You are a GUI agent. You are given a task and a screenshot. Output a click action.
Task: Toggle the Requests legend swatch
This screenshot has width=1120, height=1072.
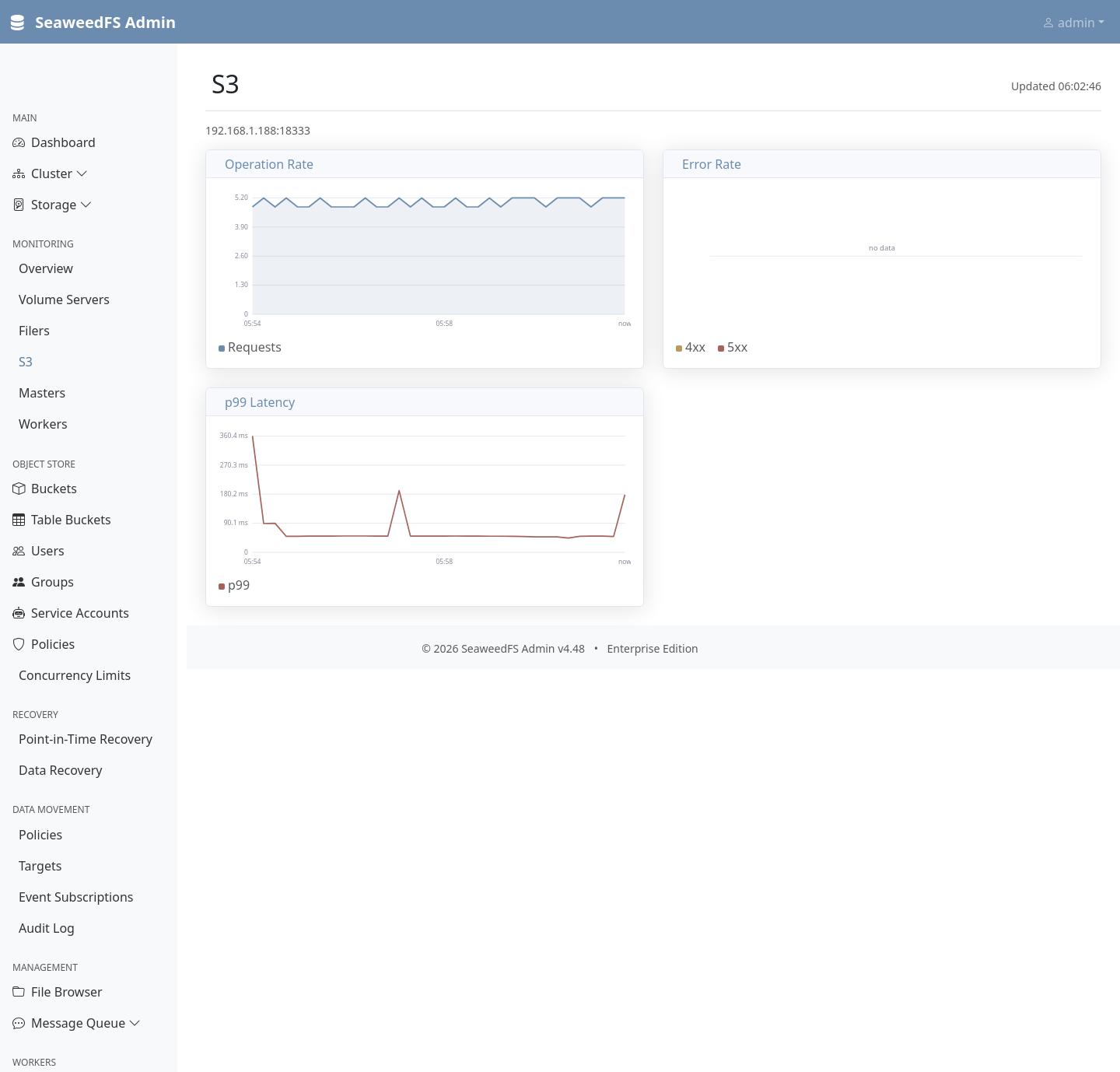(222, 349)
